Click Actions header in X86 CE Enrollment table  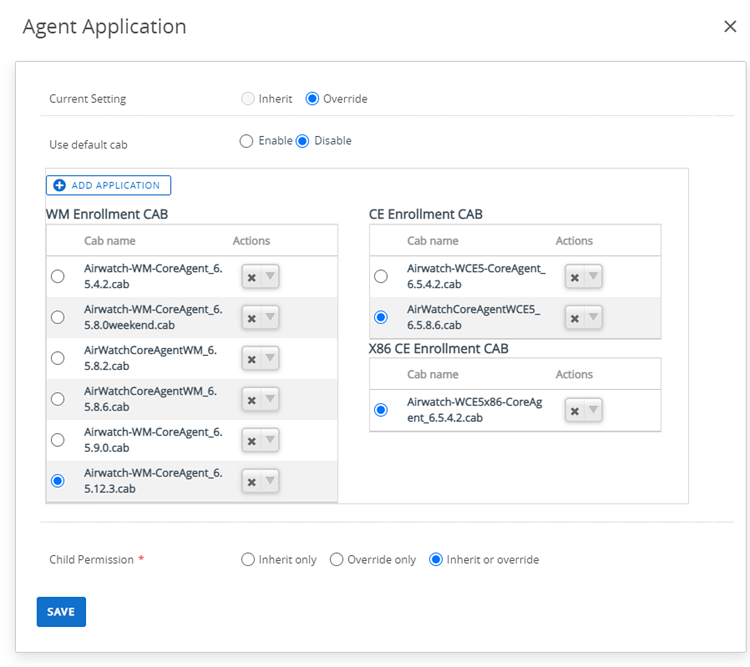(574, 374)
